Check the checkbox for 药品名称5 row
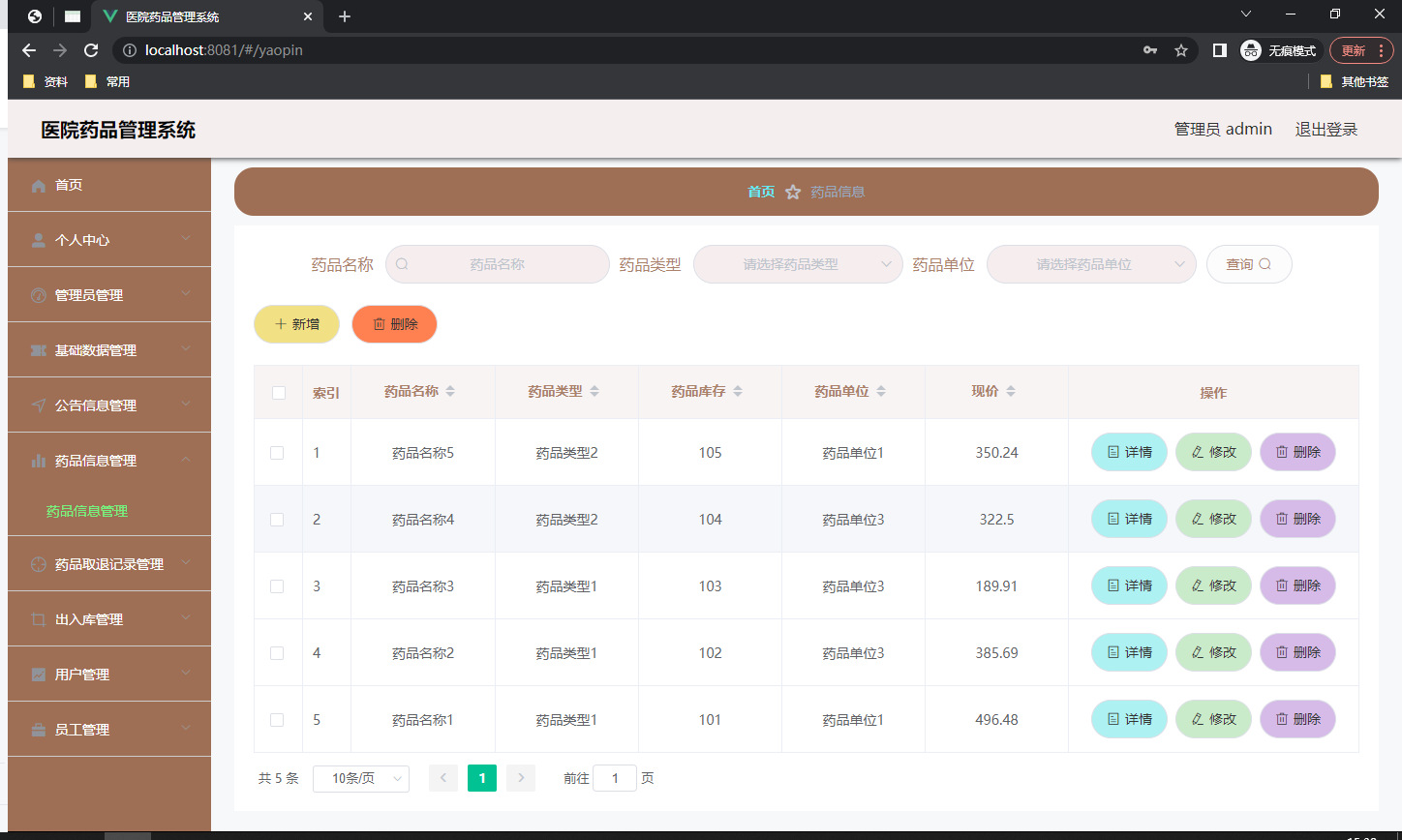 [278, 452]
